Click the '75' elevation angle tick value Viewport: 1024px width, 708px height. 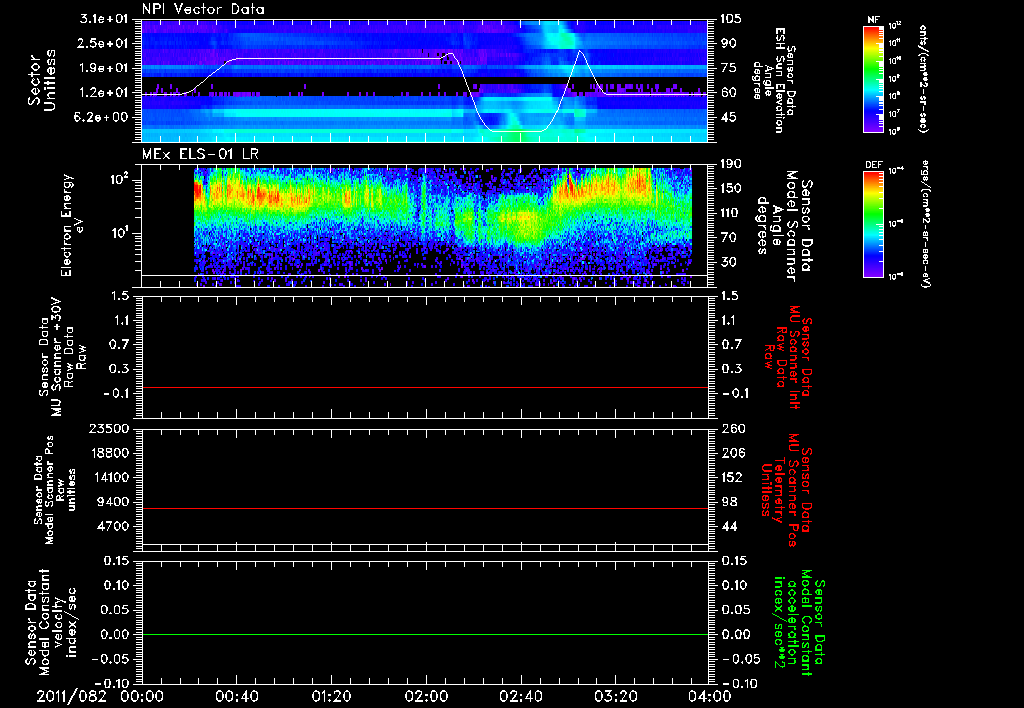(x=728, y=68)
